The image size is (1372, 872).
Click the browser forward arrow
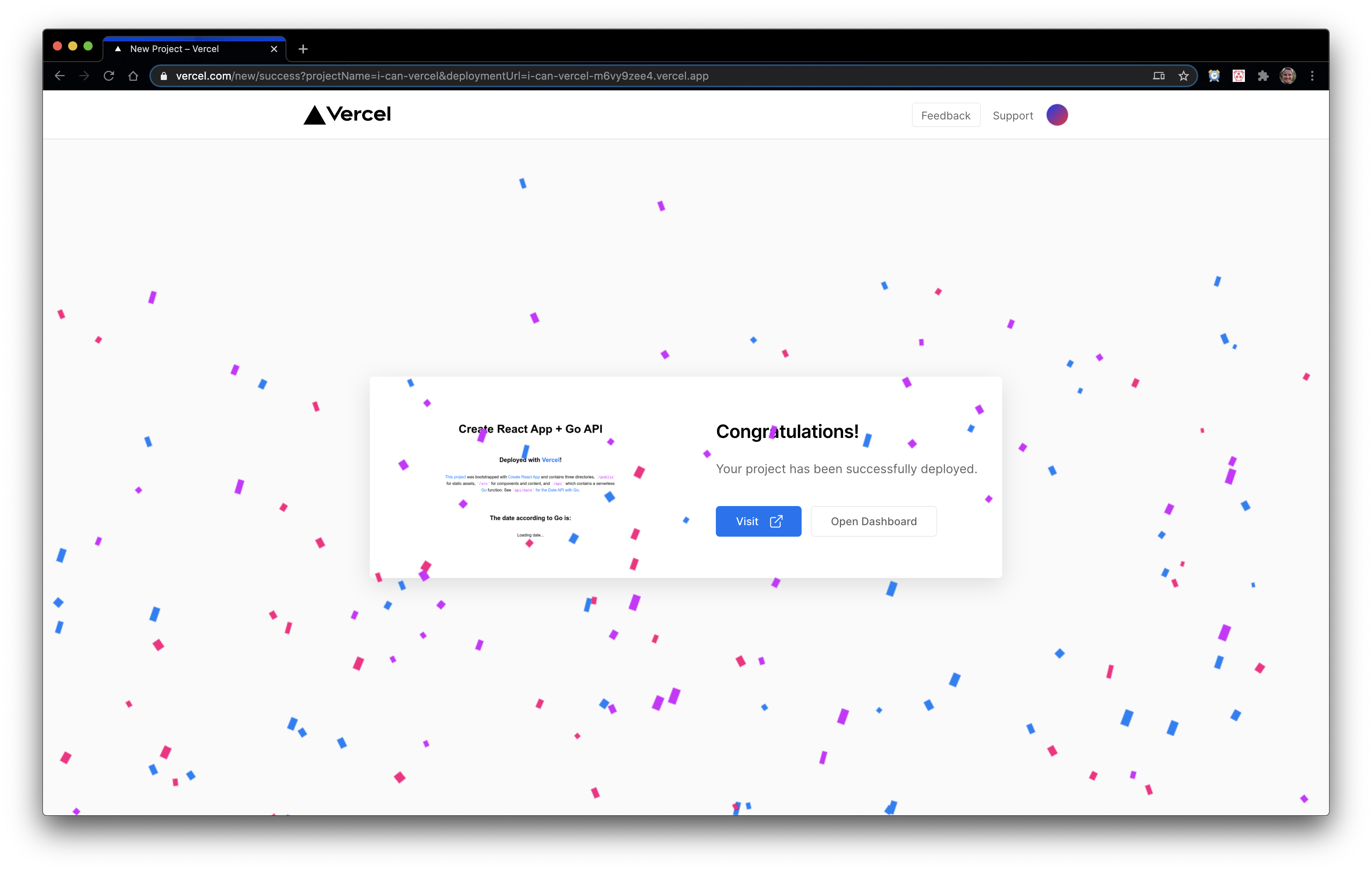tap(84, 76)
